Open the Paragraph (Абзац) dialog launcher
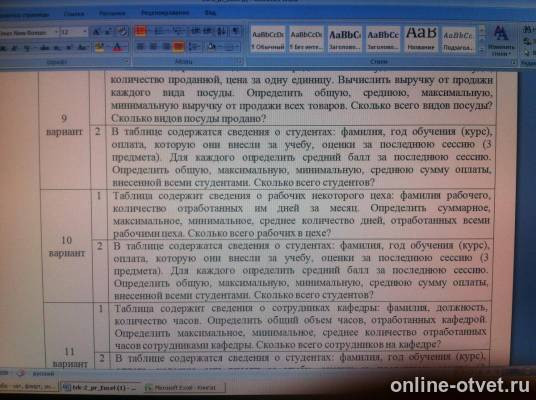Screen dimensions: 536x400 241,62
